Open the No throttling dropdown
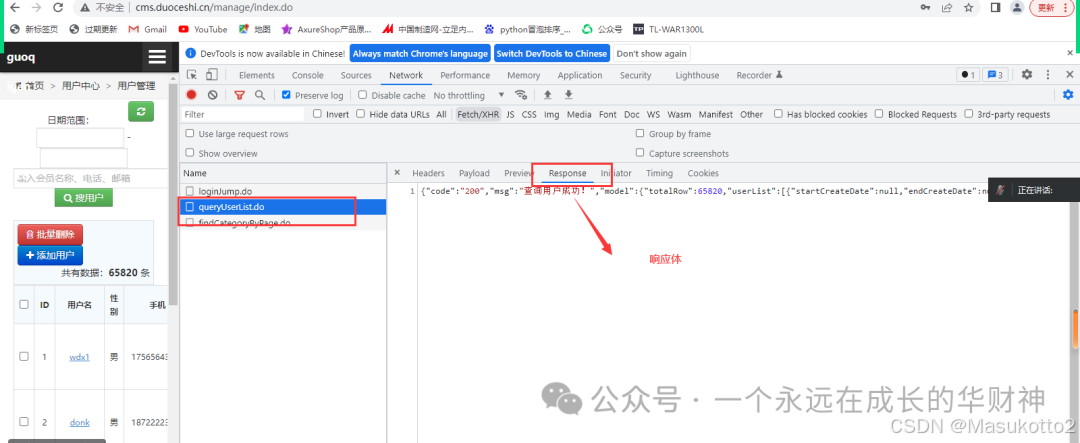This screenshot has width=1080, height=443. (x=469, y=95)
